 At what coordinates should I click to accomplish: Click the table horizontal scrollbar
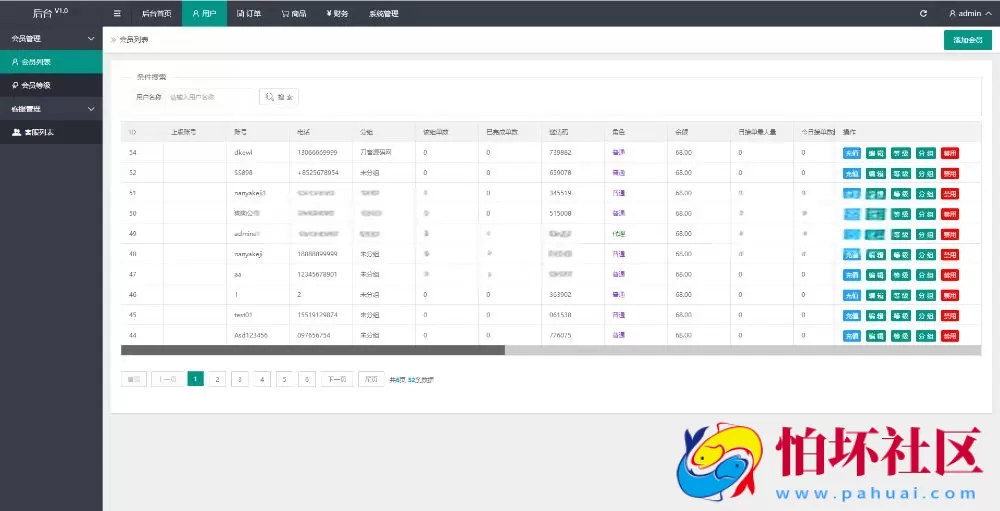(312, 350)
